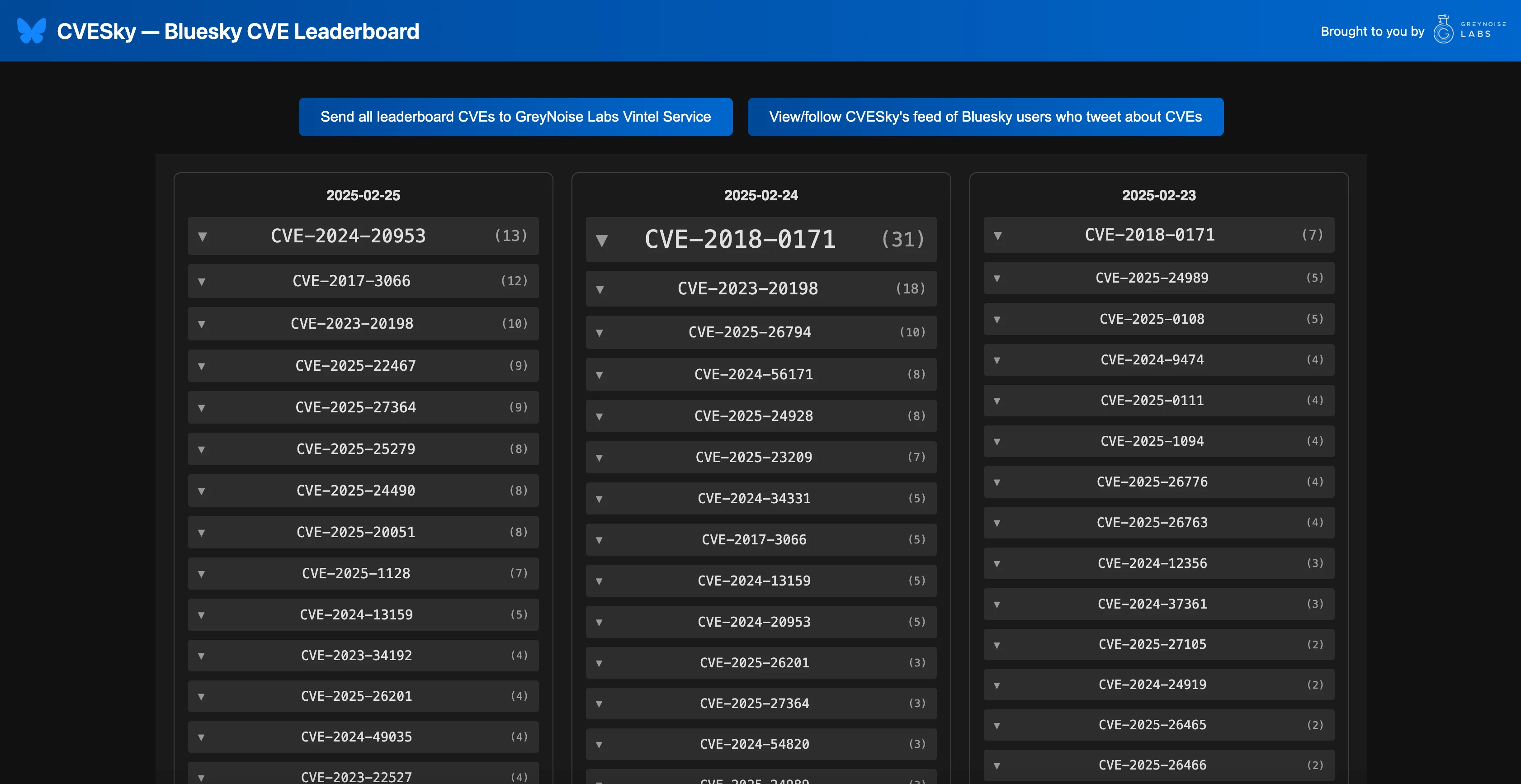The height and width of the screenshot is (784, 1521).
Task: Click the (31) count beside CVE-2018-0171
Action: point(903,239)
